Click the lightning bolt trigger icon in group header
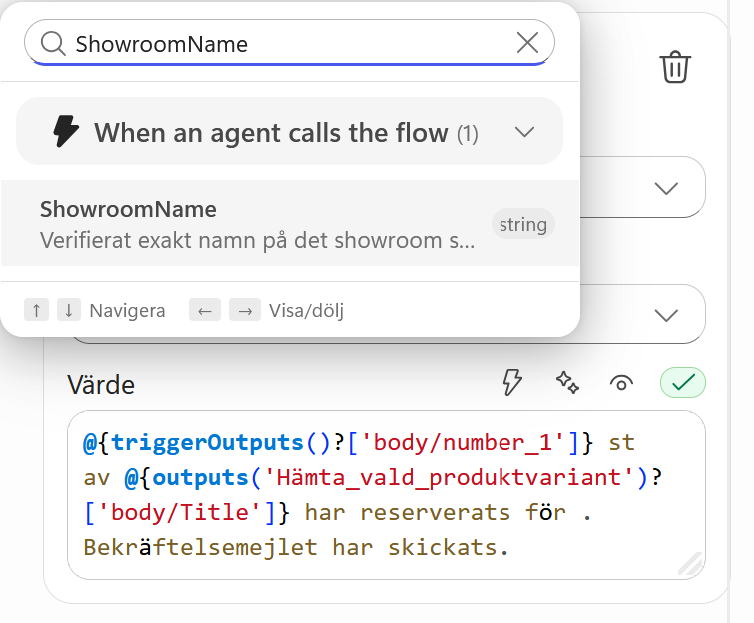 pyautogui.click(x=65, y=131)
